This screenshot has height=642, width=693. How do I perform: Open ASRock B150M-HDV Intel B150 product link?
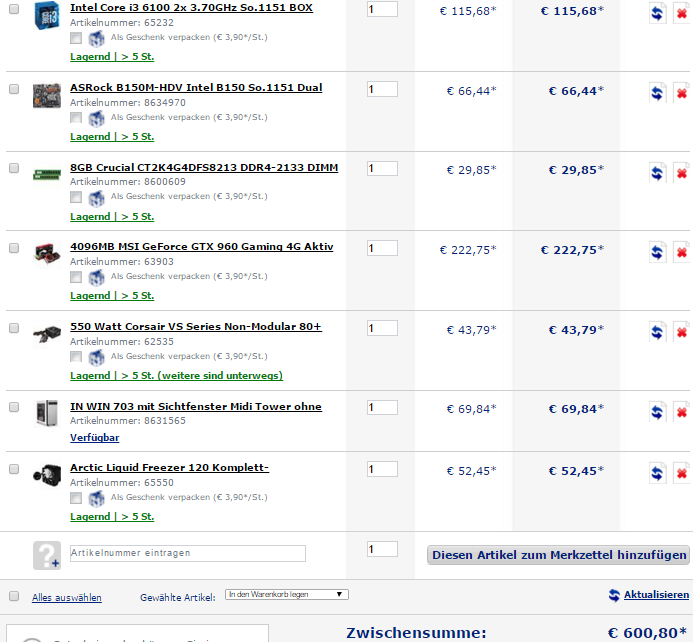(x=196, y=88)
